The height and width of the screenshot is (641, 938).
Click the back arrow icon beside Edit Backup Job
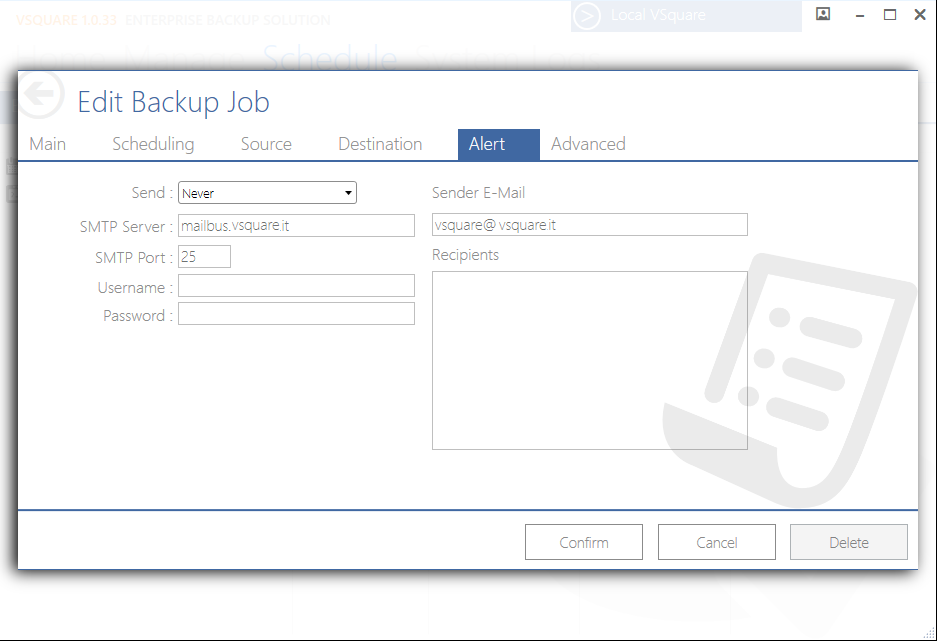(40, 96)
